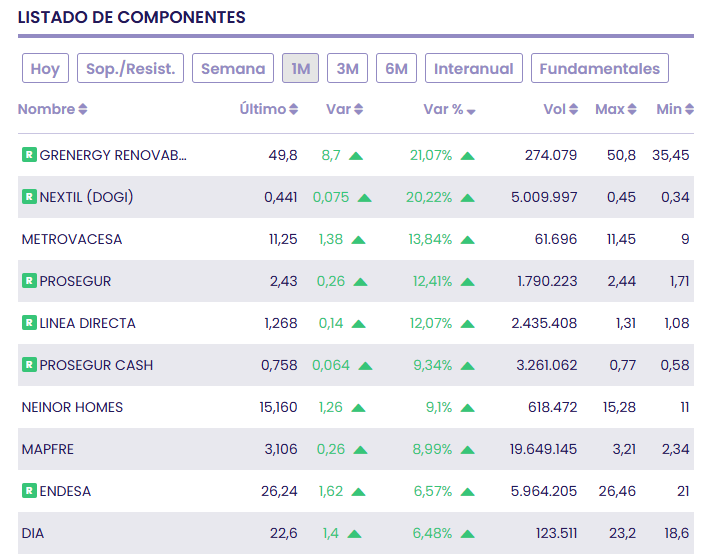Sort the table by Min column
Viewport: 706px width, 554px height.
point(690,109)
